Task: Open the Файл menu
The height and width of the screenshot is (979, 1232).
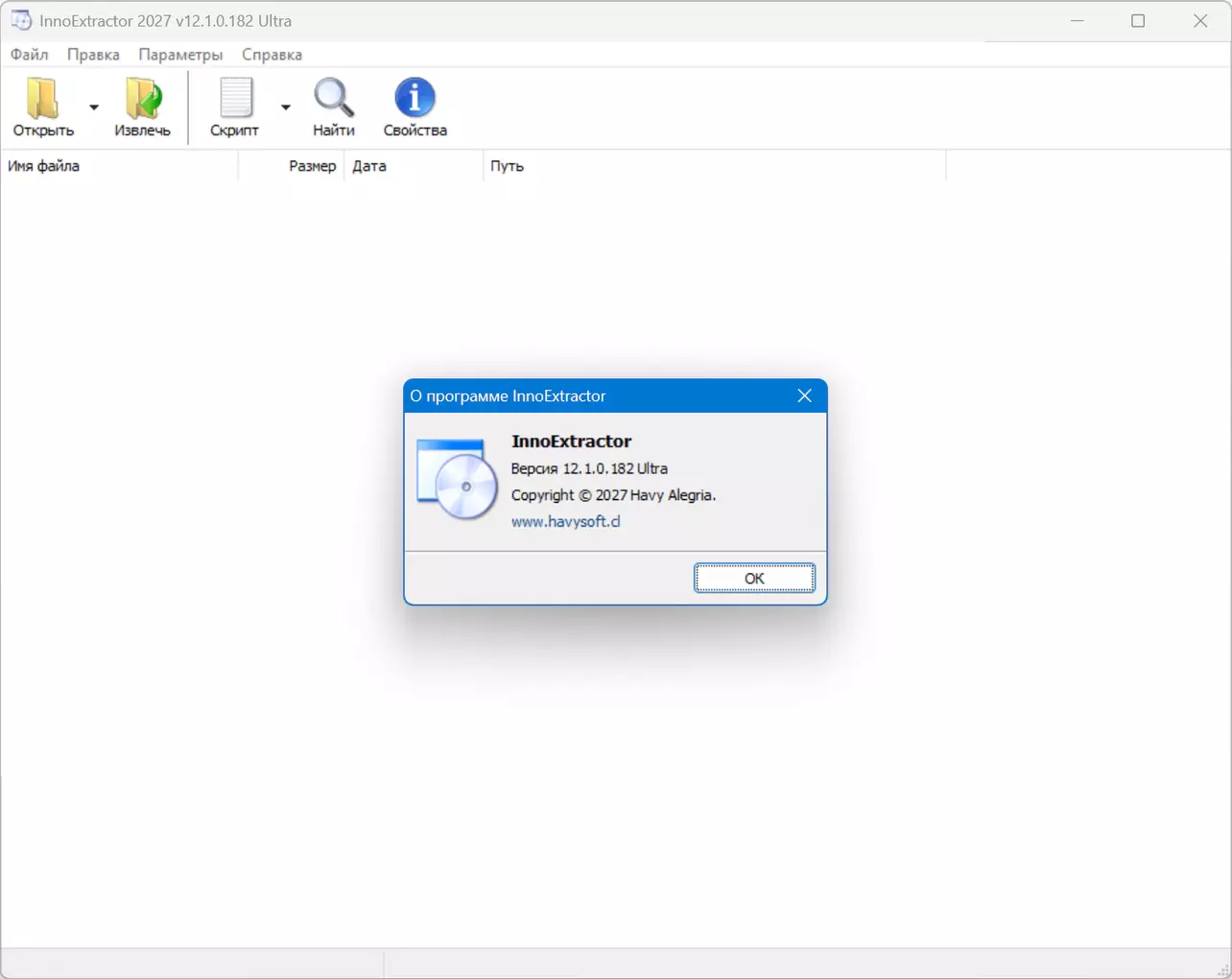Action: coord(30,55)
